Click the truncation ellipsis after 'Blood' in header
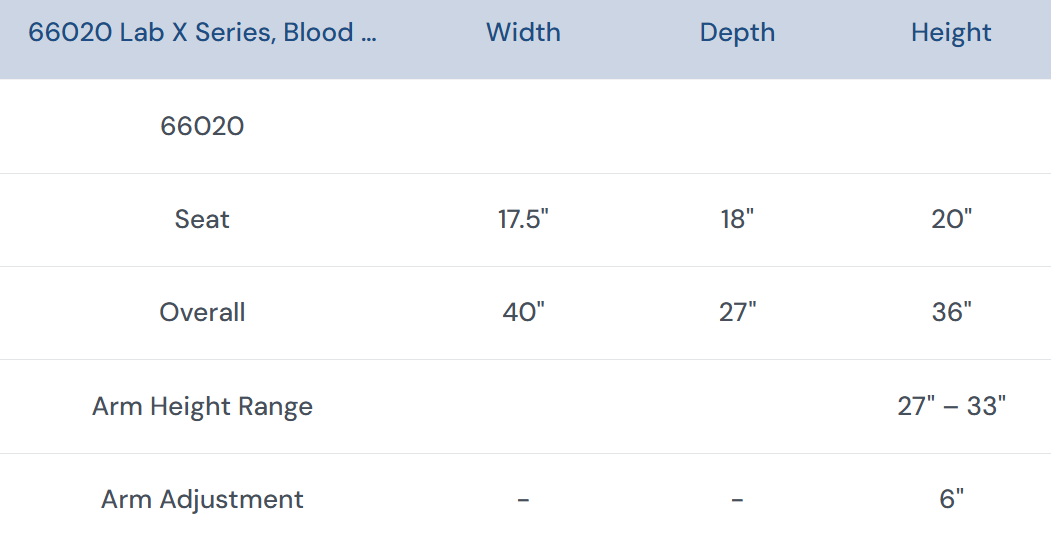 click(368, 34)
